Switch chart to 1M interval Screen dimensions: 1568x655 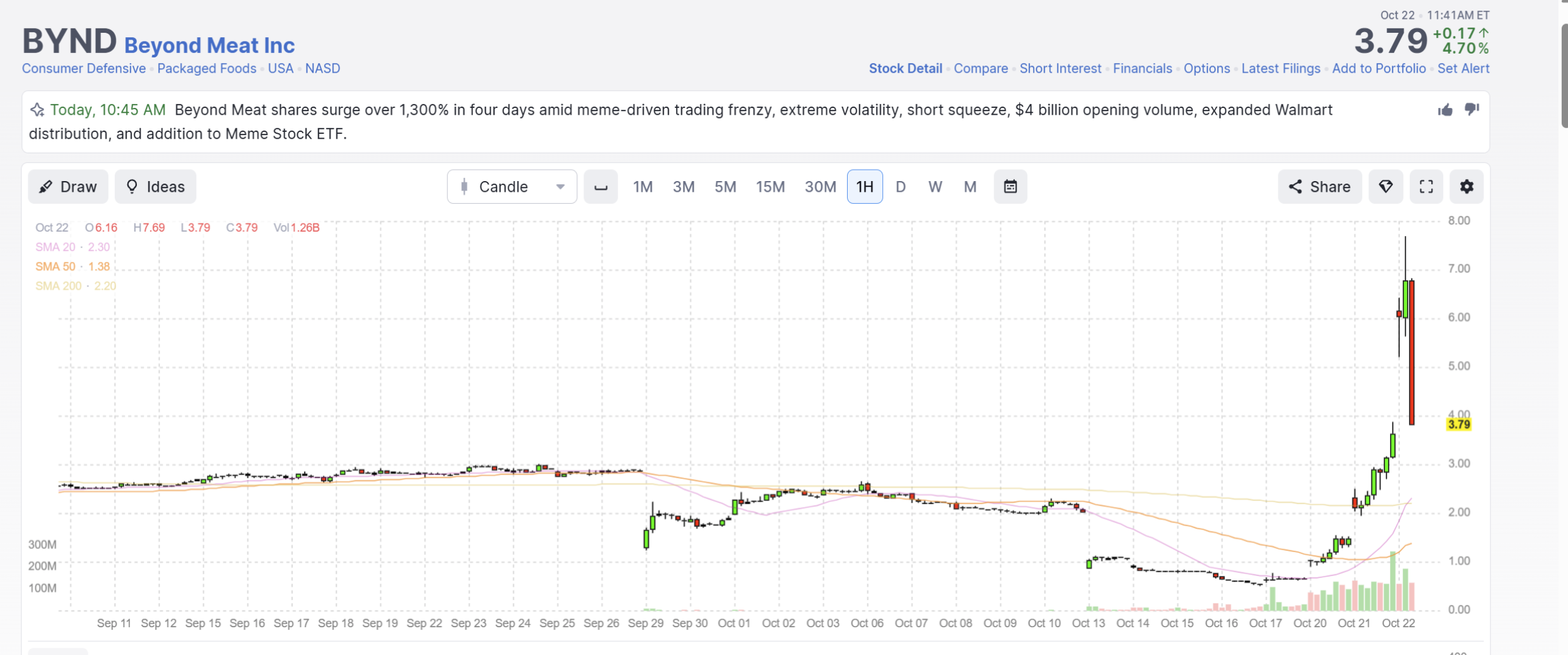click(643, 187)
